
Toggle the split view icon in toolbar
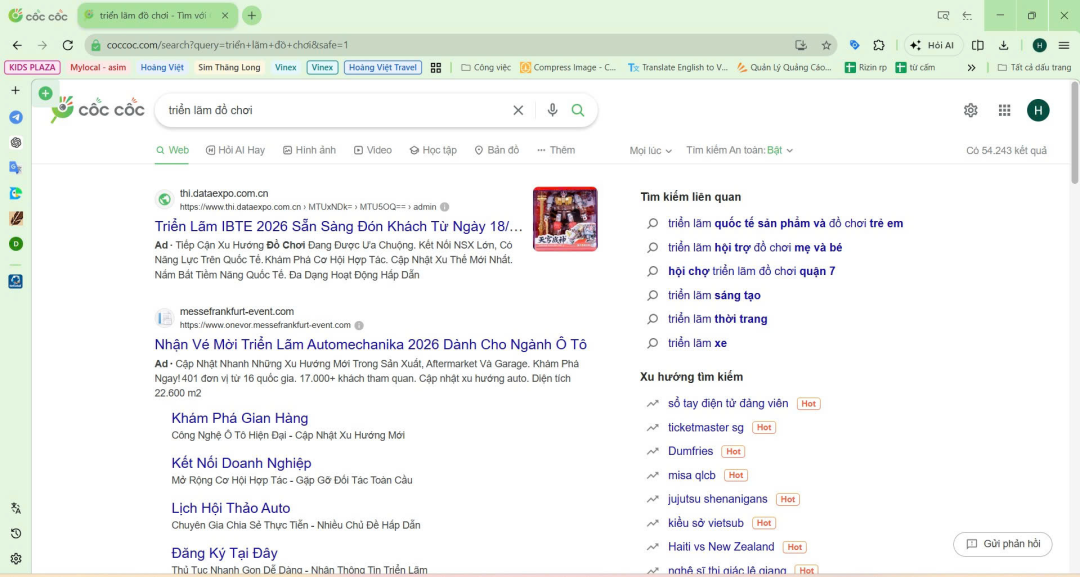tap(977, 45)
